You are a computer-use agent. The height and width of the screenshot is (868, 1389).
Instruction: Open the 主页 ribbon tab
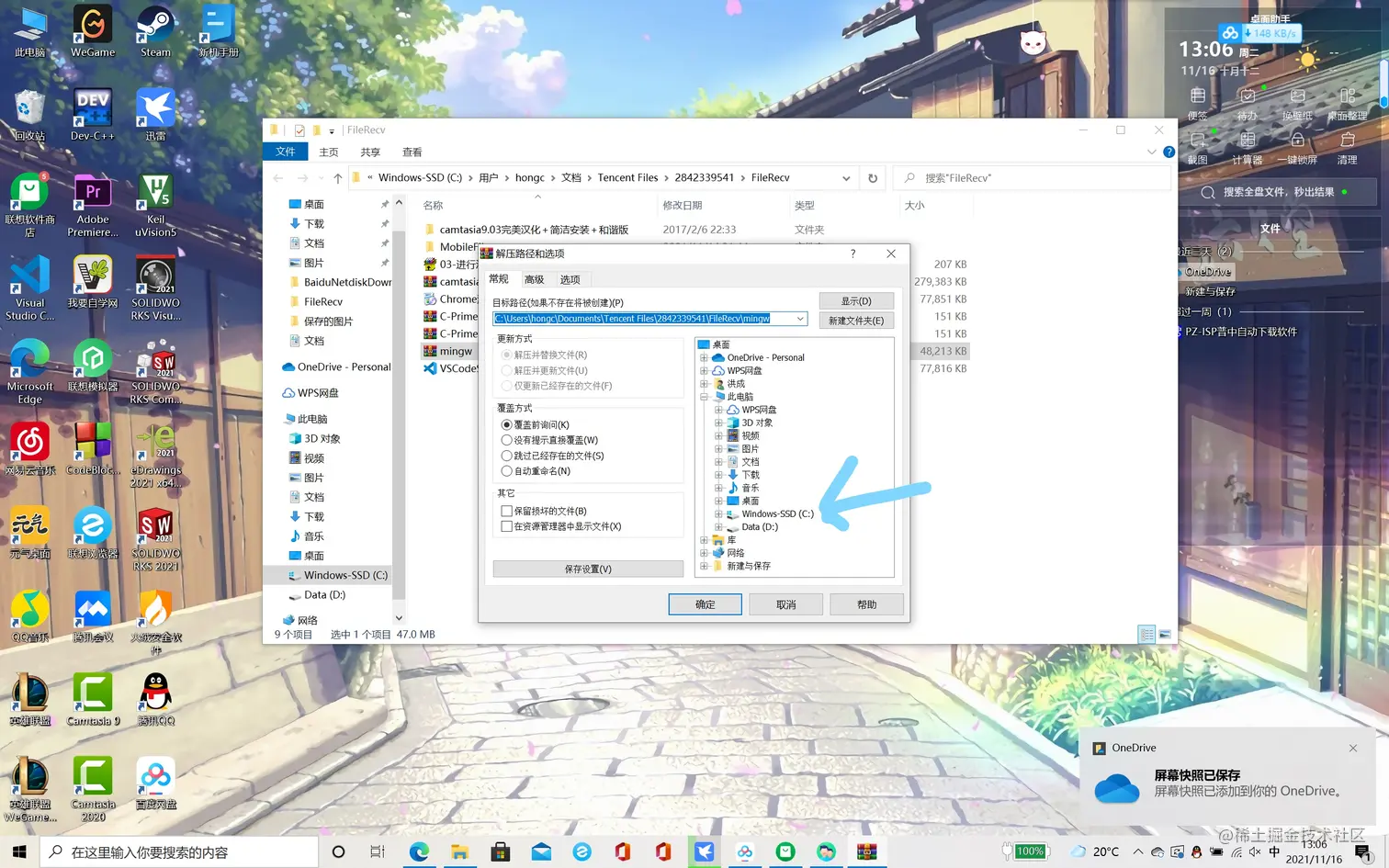tap(328, 152)
